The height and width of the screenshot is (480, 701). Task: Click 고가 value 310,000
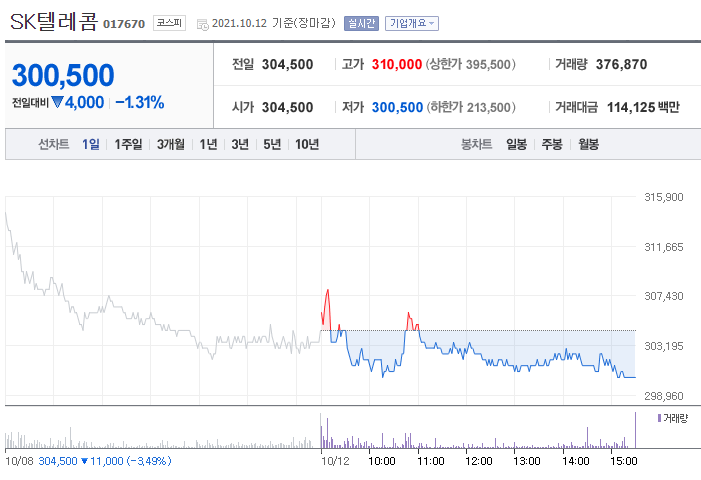coord(397,64)
